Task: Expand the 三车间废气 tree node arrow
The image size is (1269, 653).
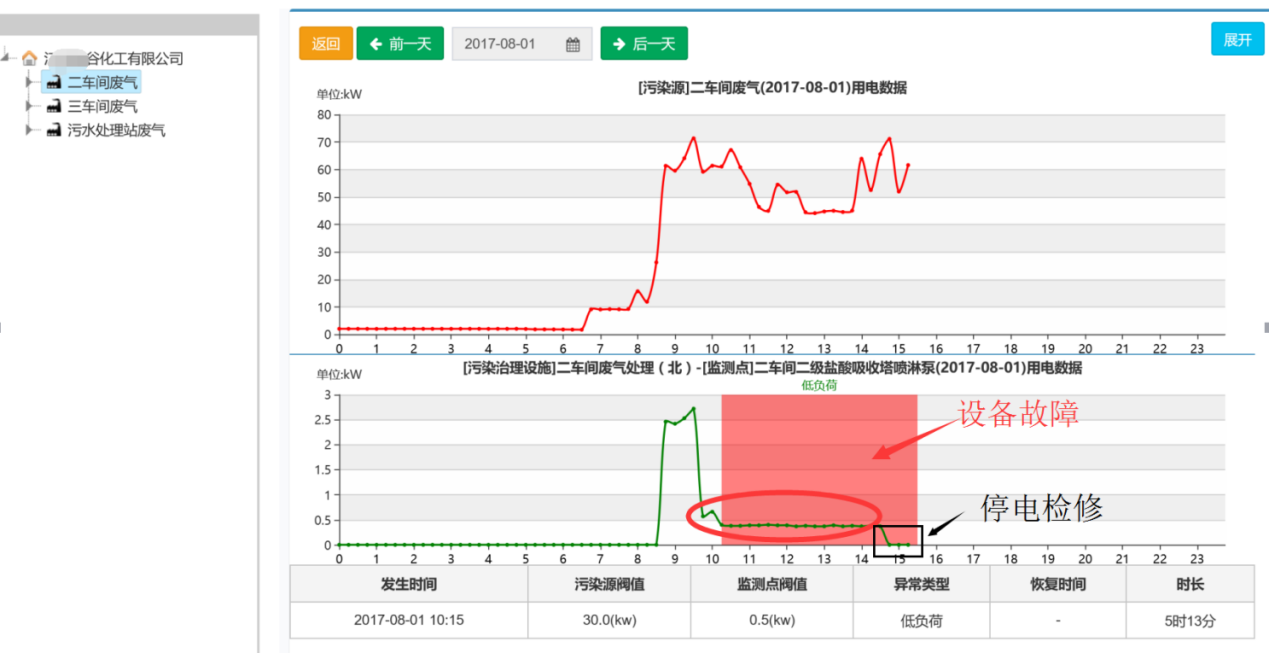Action: click(30, 106)
